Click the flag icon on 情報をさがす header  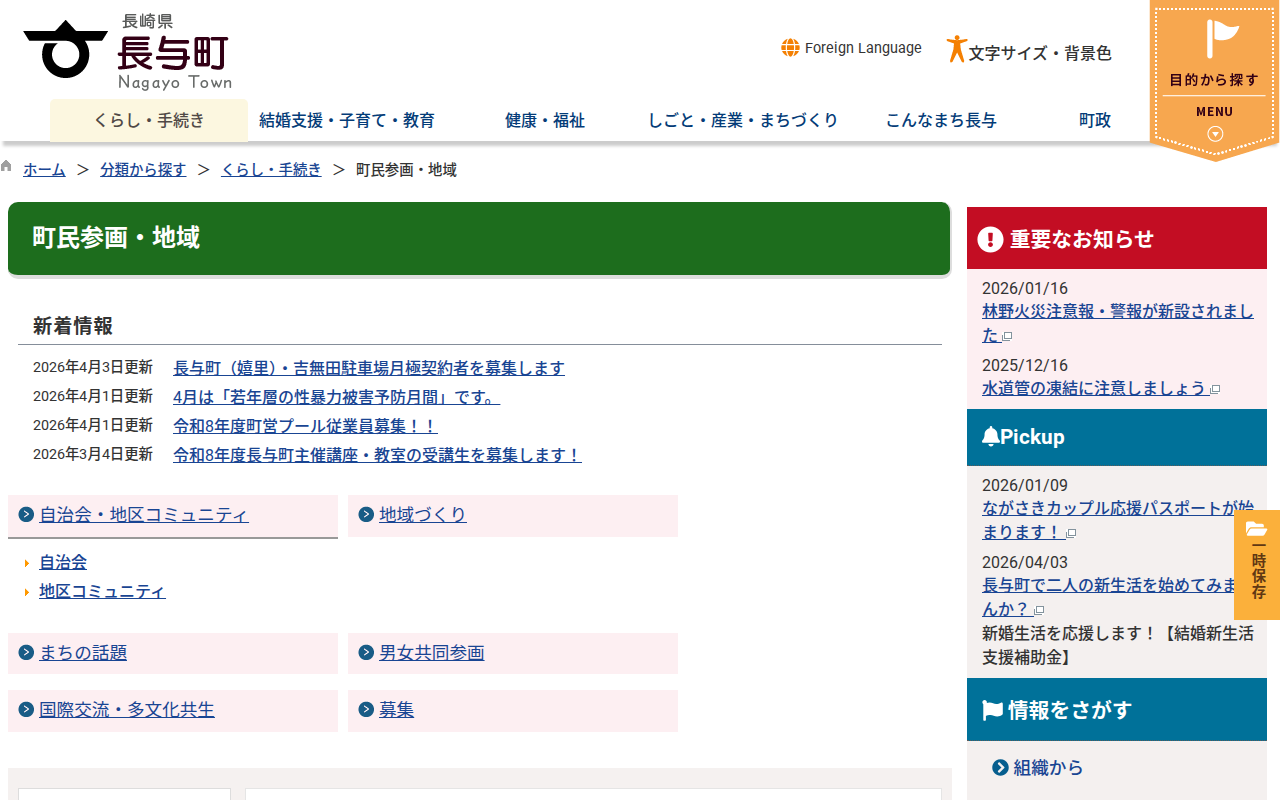click(991, 710)
